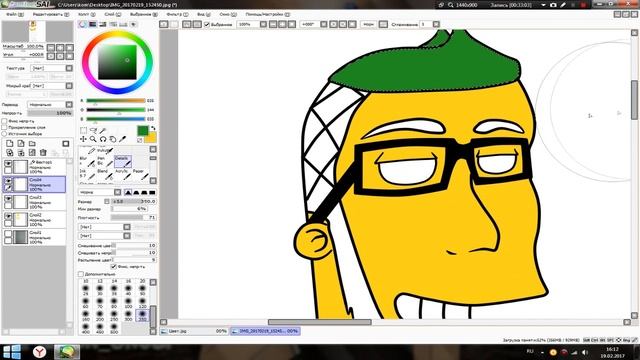640x360 pixels.
Task: Create a new layer folder
Action: [x=32, y=144]
